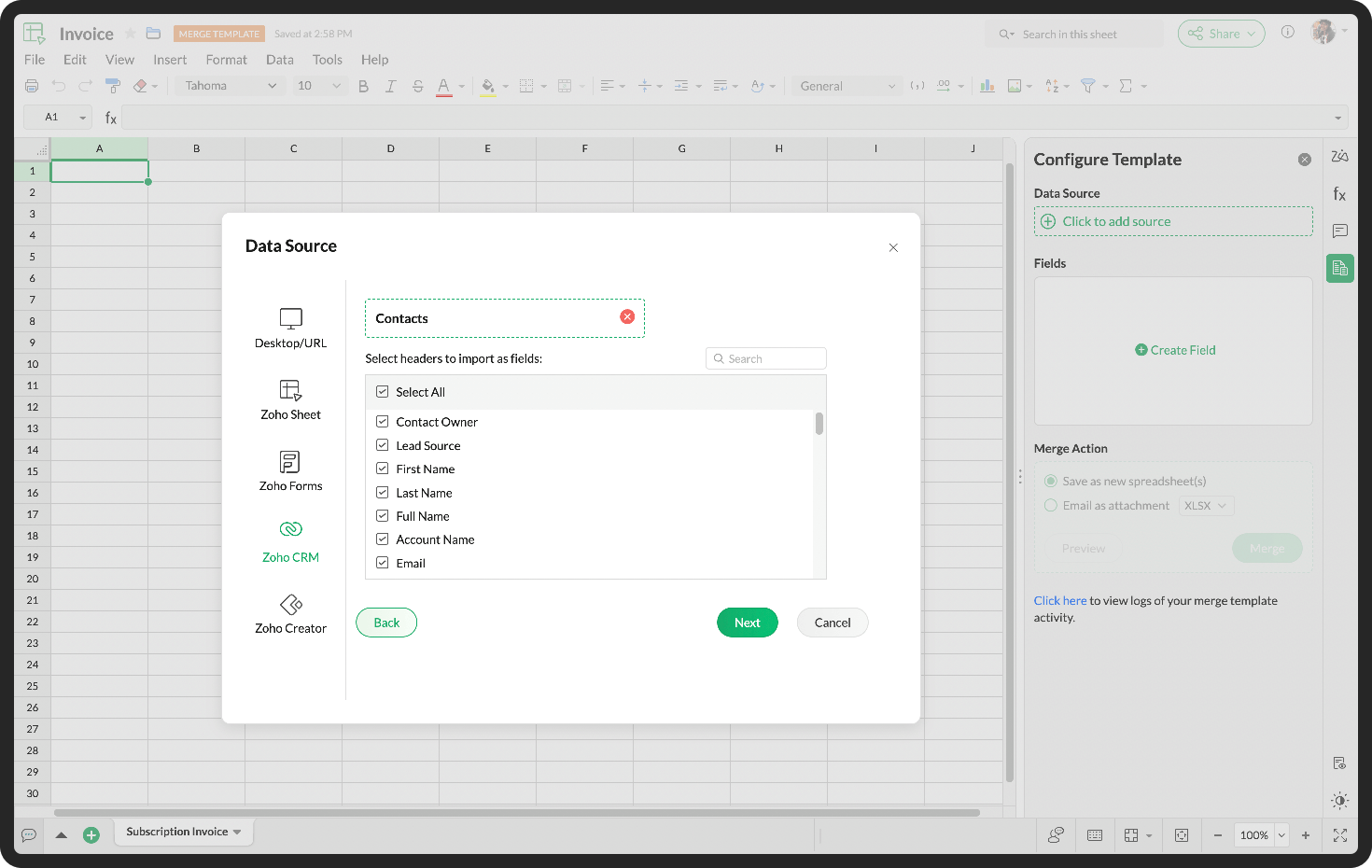Image resolution: width=1372 pixels, height=868 pixels.
Task: Open the Share button dropdown
Action: (1251, 34)
